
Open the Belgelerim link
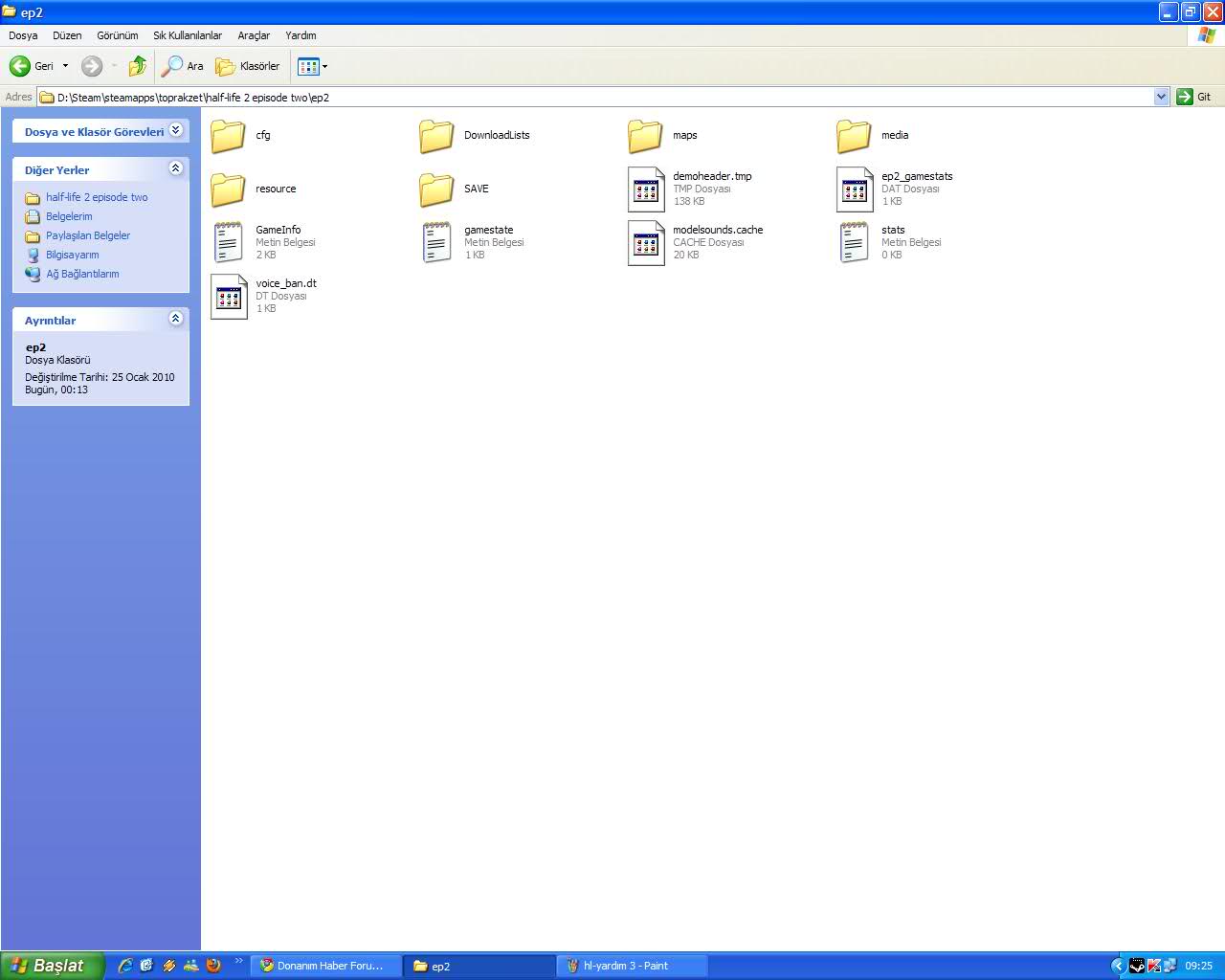(x=69, y=216)
